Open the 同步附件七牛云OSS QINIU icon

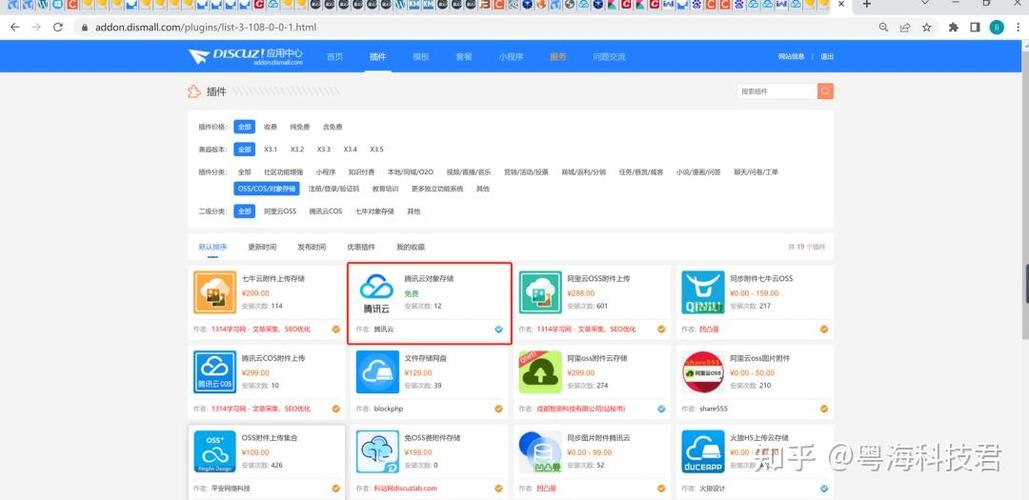point(703,292)
